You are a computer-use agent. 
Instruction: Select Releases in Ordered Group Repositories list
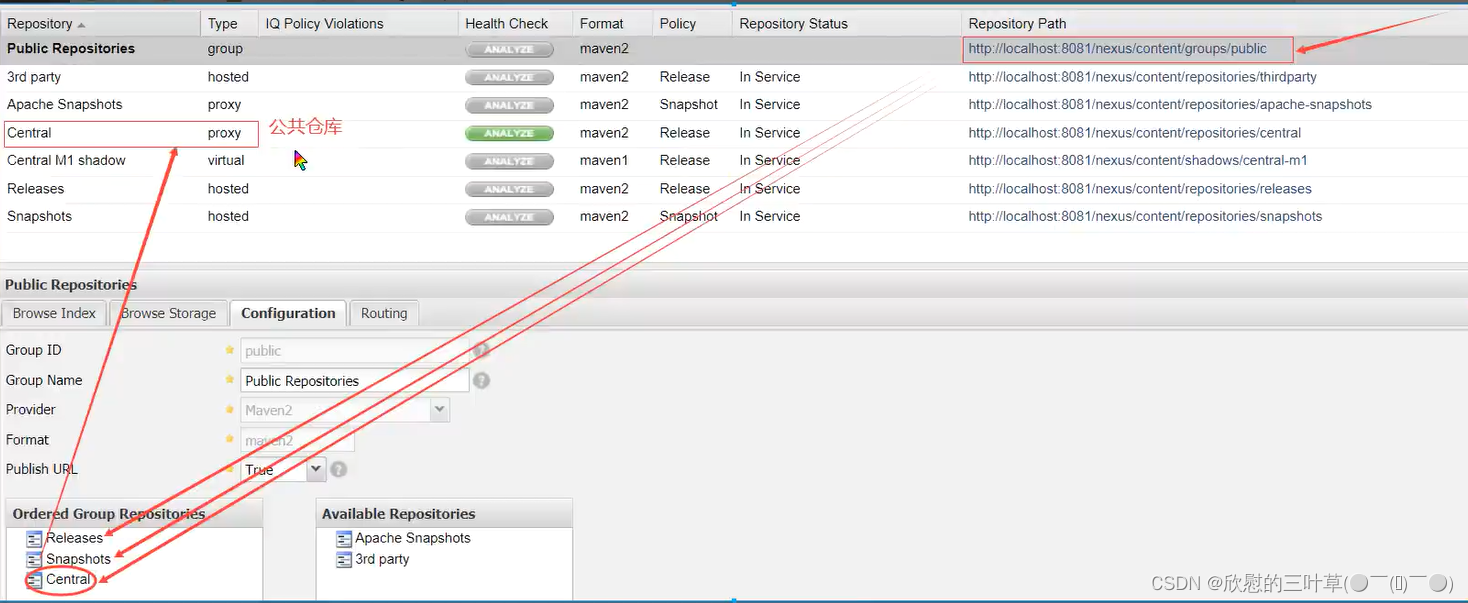pos(74,538)
